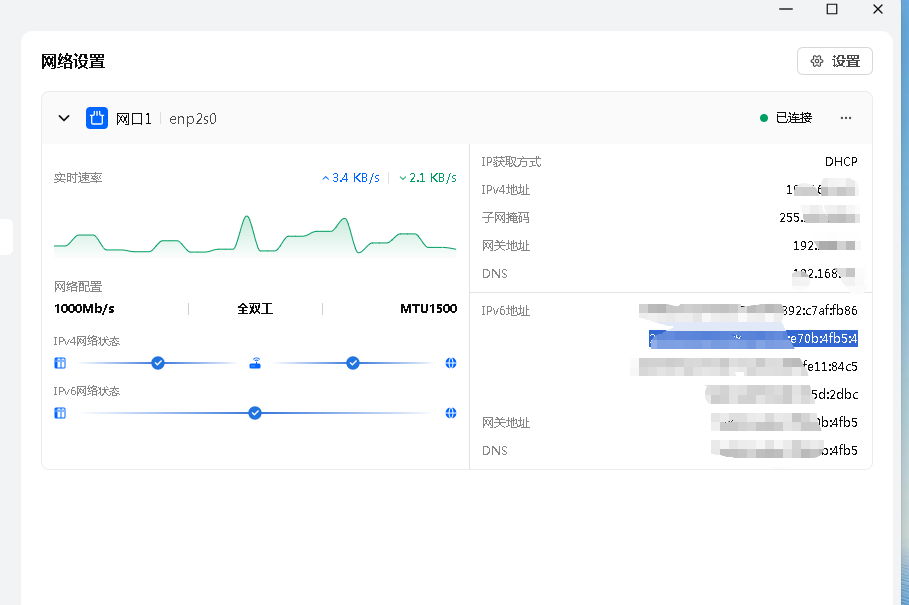This screenshot has width=909, height=605.
Task: Click the NAS device icon in IPv6网络状态 row
Action: (60, 413)
